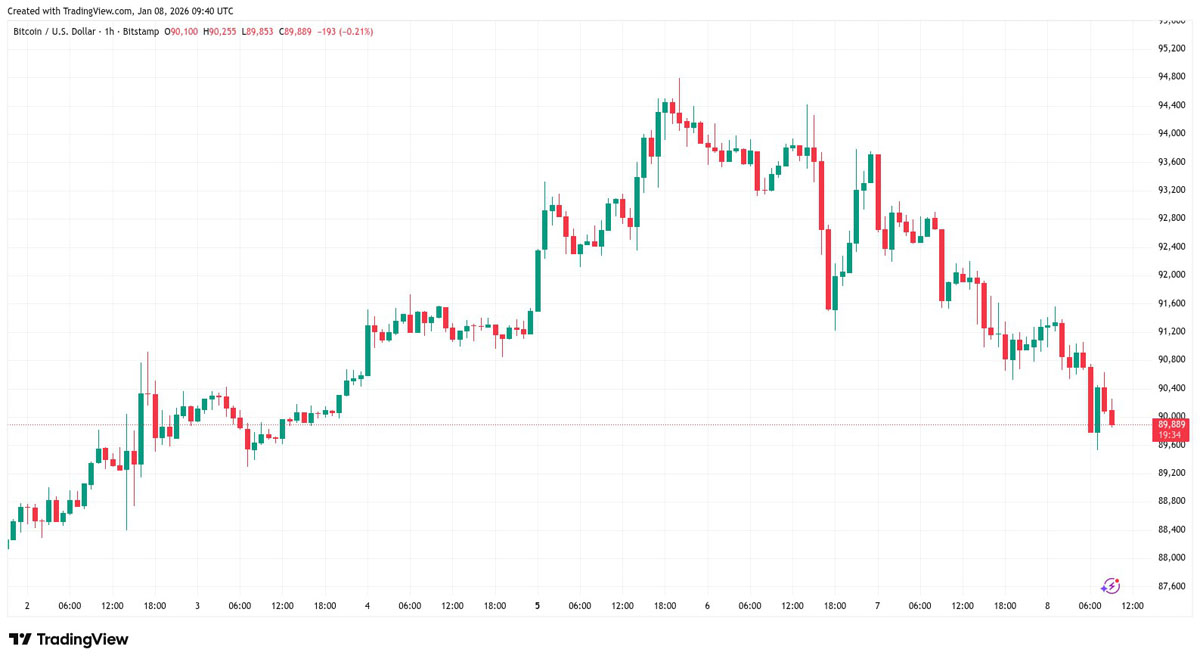Click the date label 8 on time axis

(x=1048, y=606)
